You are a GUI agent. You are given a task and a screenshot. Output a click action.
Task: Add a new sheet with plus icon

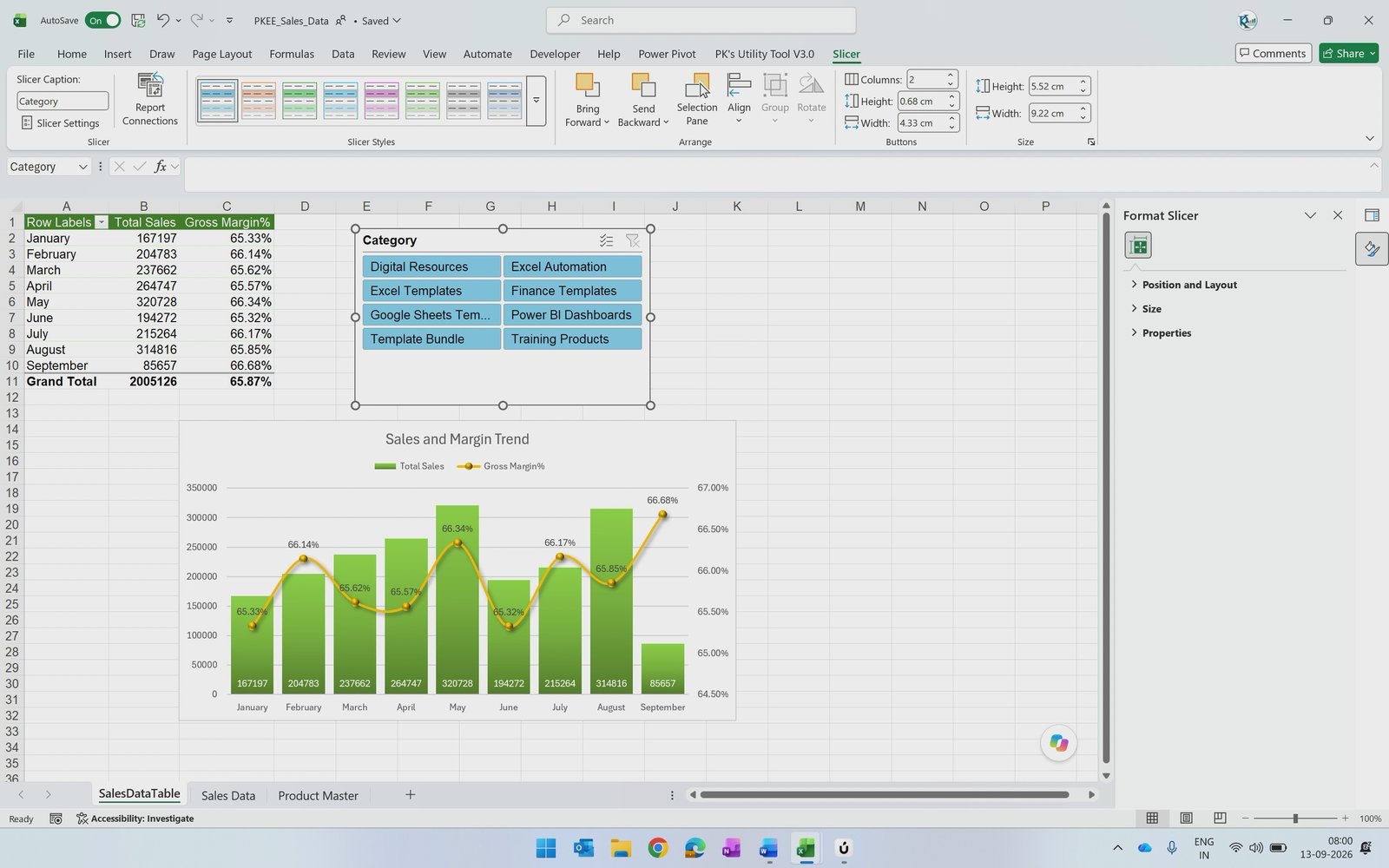click(410, 794)
